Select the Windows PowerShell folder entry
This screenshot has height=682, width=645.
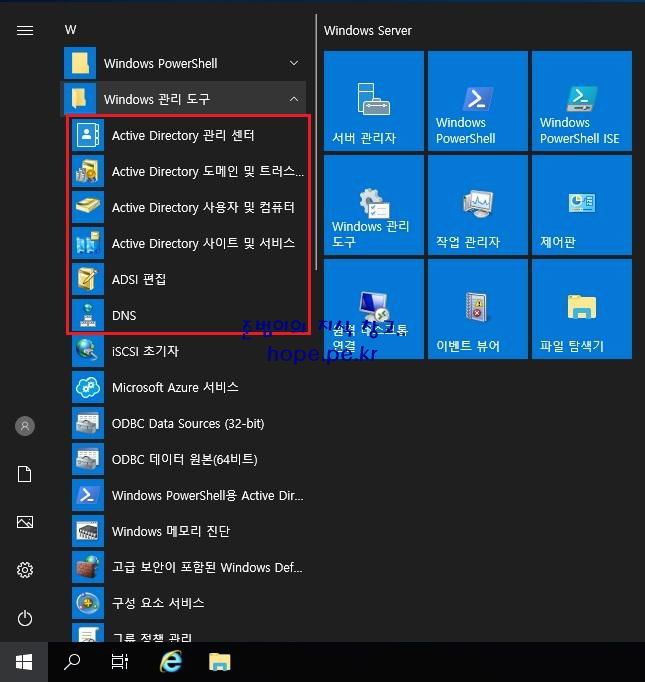(x=183, y=63)
